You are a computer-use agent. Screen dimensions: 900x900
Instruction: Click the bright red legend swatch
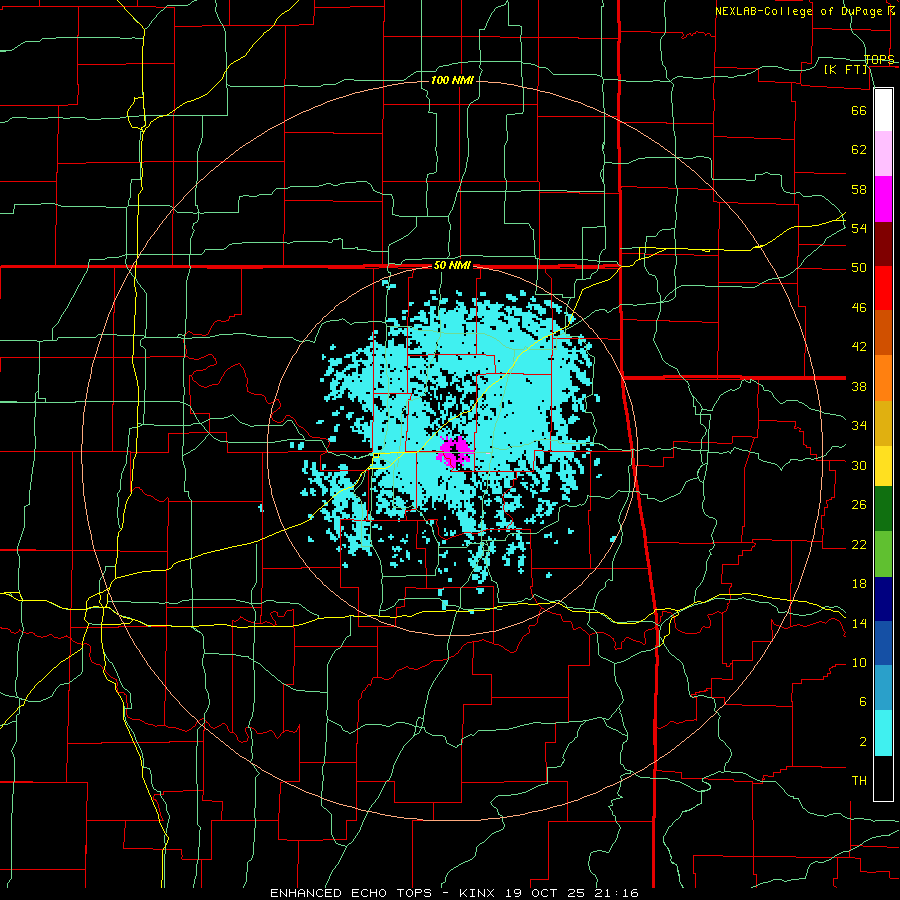[x=883, y=288]
